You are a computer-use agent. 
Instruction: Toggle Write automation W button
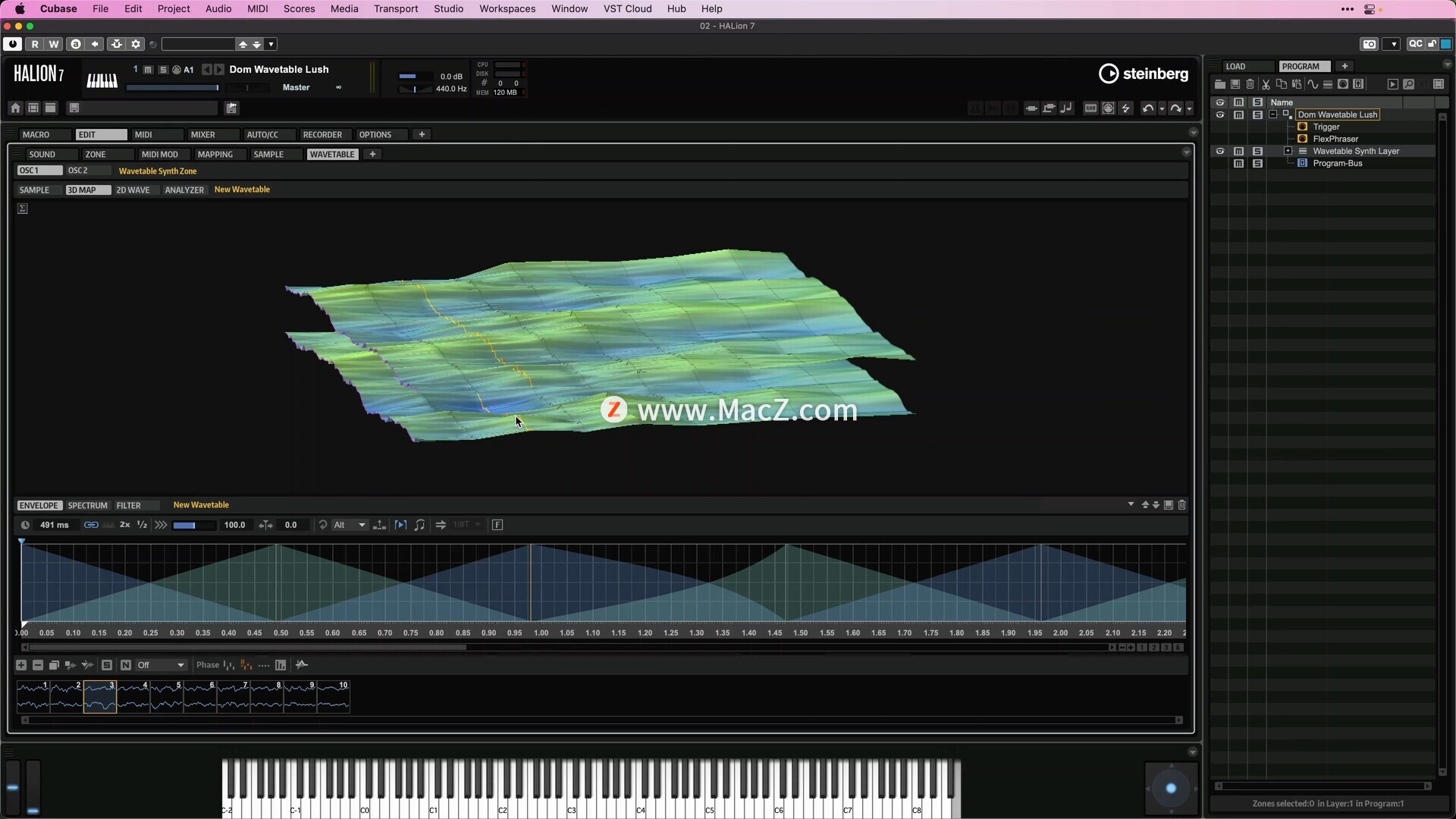click(x=54, y=44)
